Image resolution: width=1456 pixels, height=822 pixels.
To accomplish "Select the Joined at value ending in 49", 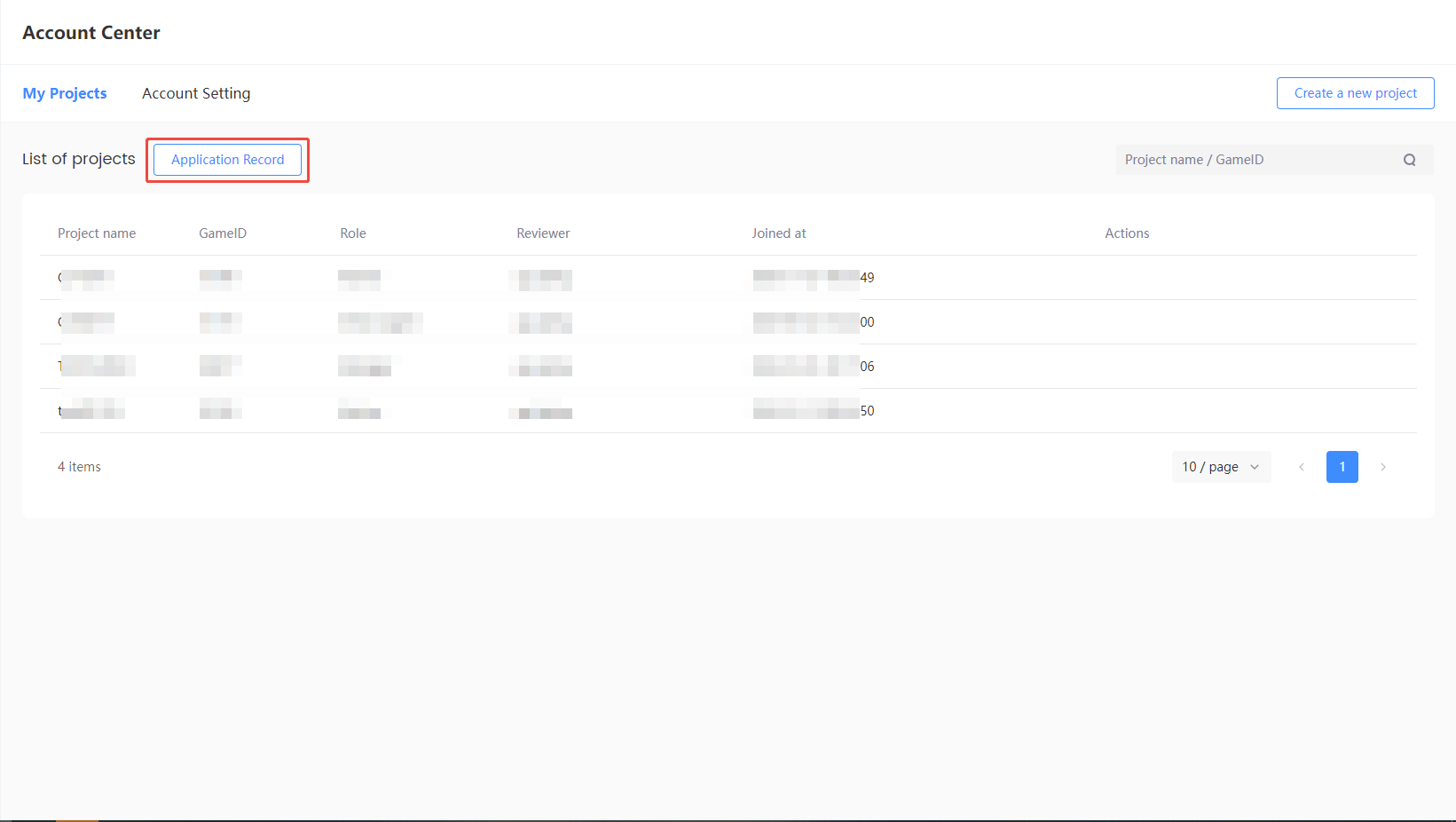I will coord(814,278).
